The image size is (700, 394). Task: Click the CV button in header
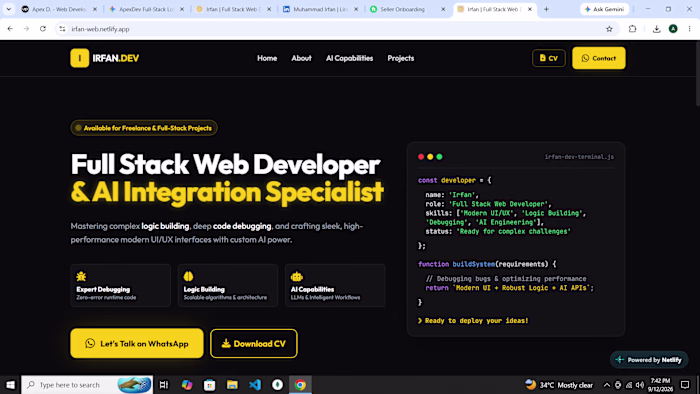click(549, 58)
